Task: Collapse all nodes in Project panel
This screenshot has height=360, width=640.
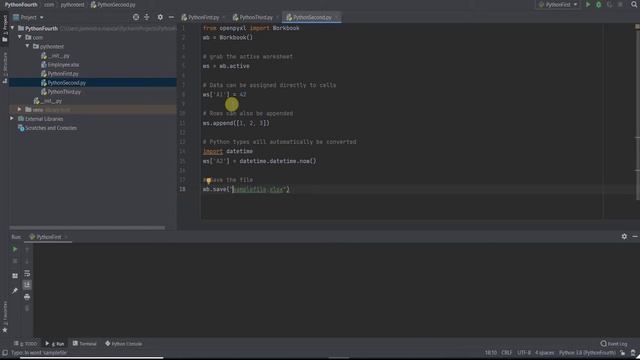Action: pos(147,17)
